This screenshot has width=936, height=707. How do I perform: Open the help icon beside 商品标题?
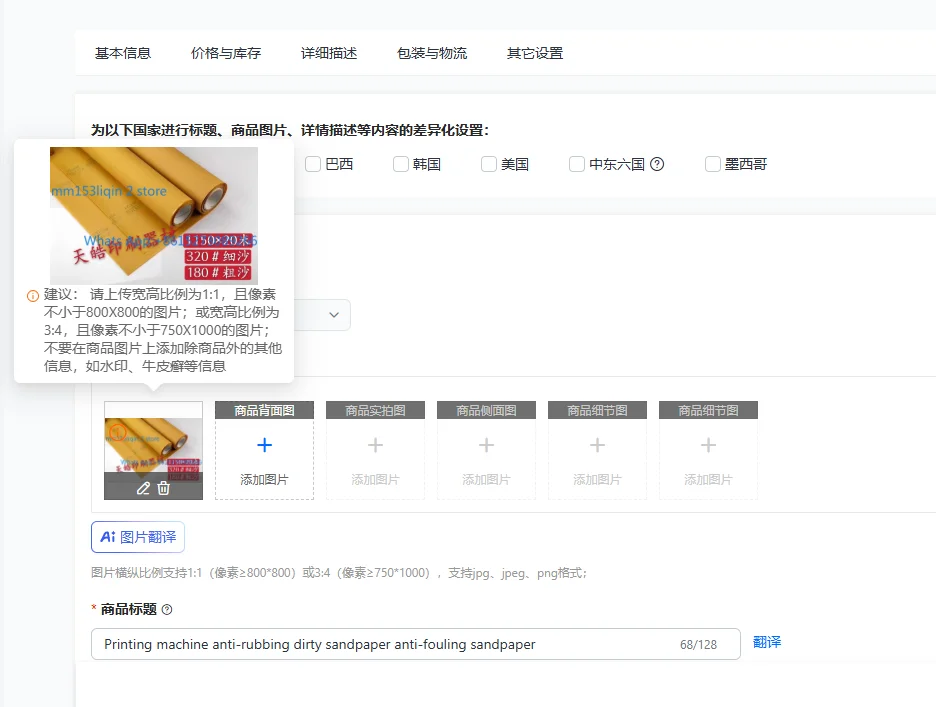coord(167,610)
